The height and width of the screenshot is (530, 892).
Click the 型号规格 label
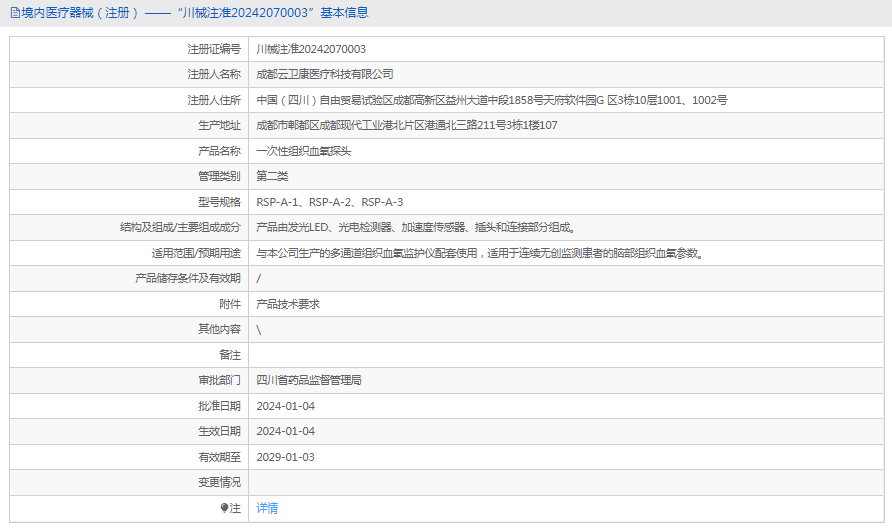click(219, 202)
